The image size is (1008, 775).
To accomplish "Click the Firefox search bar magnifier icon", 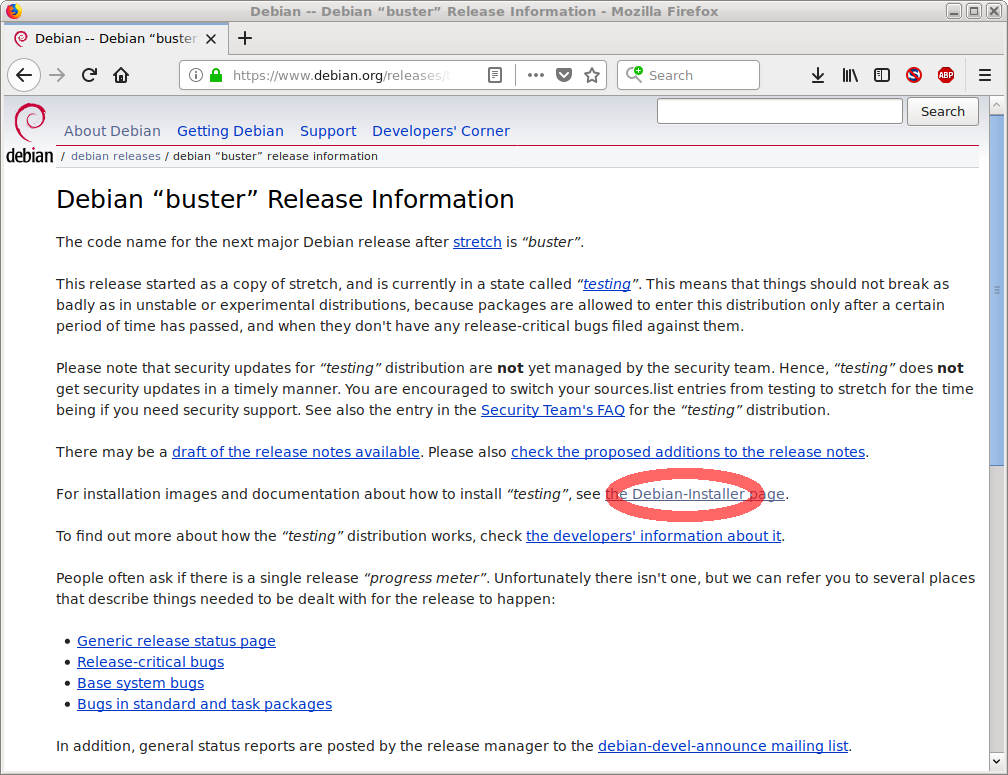I will pyautogui.click(x=634, y=75).
